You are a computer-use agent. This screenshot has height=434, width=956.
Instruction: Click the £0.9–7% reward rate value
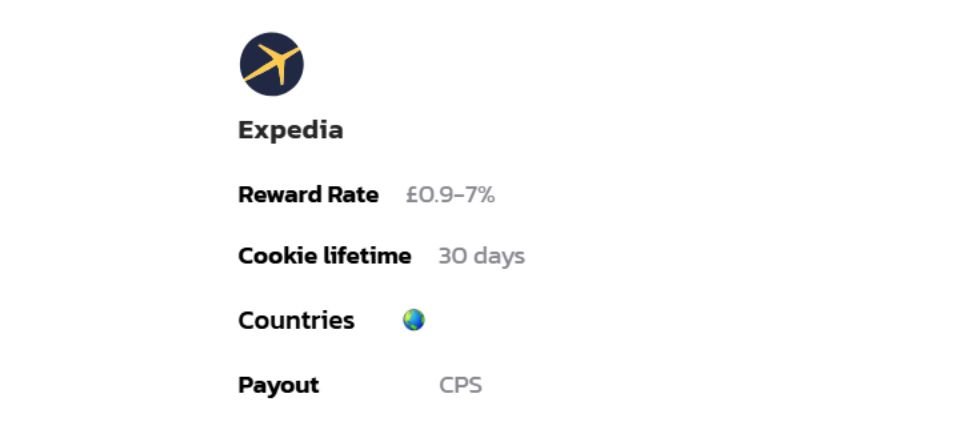[x=450, y=195]
